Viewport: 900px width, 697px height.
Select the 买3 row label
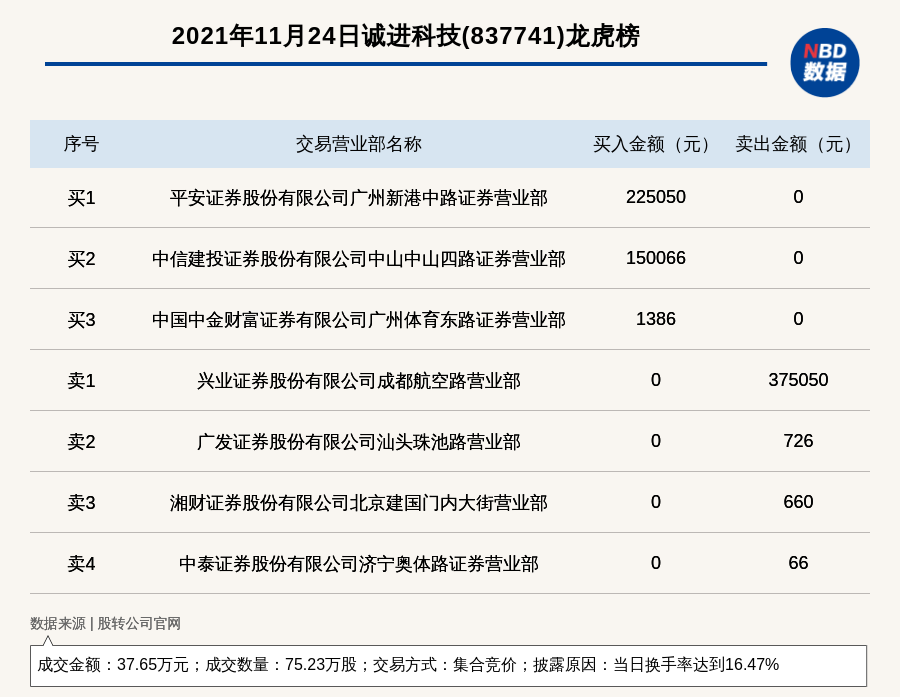pyautogui.click(x=81, y=319)
